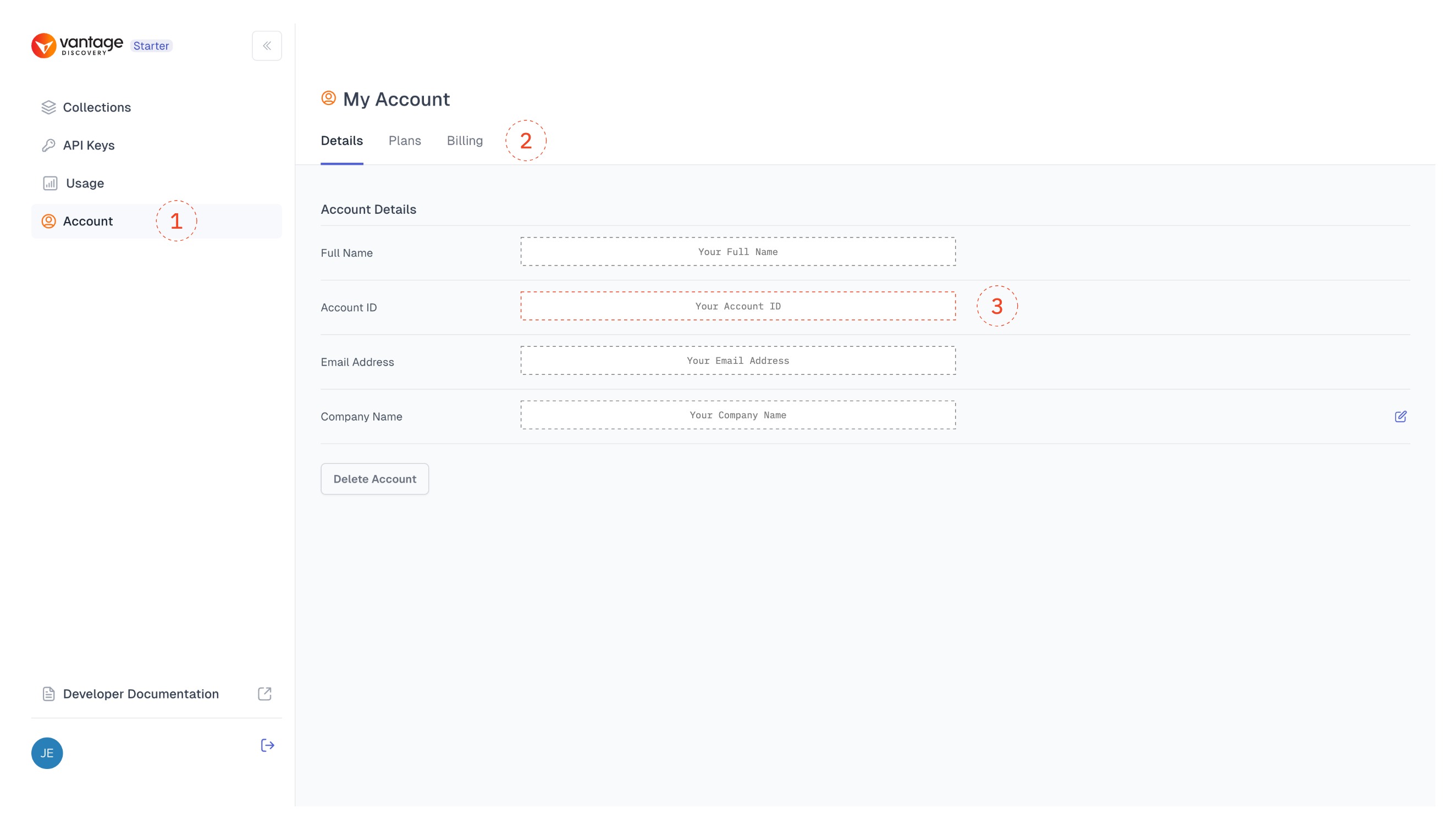Click the Email Address input field
This screenshot has height=830, width=1456.
738,360
